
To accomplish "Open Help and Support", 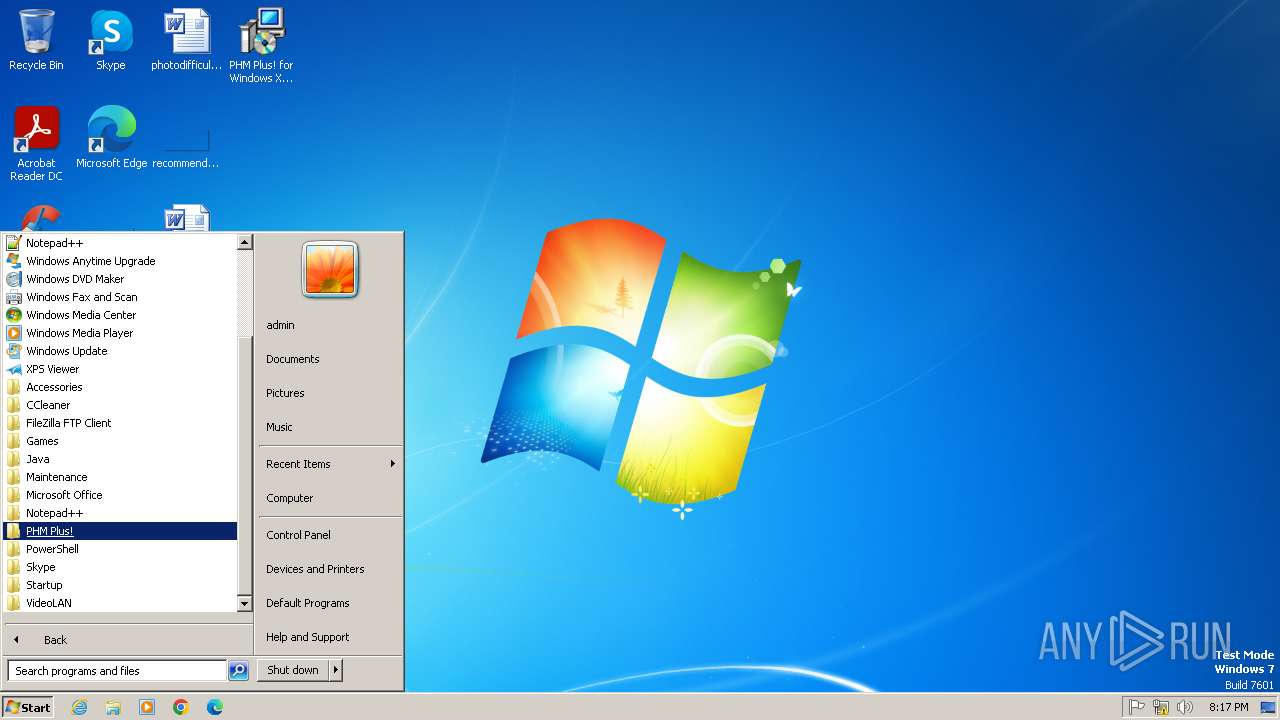I will 330,637.
